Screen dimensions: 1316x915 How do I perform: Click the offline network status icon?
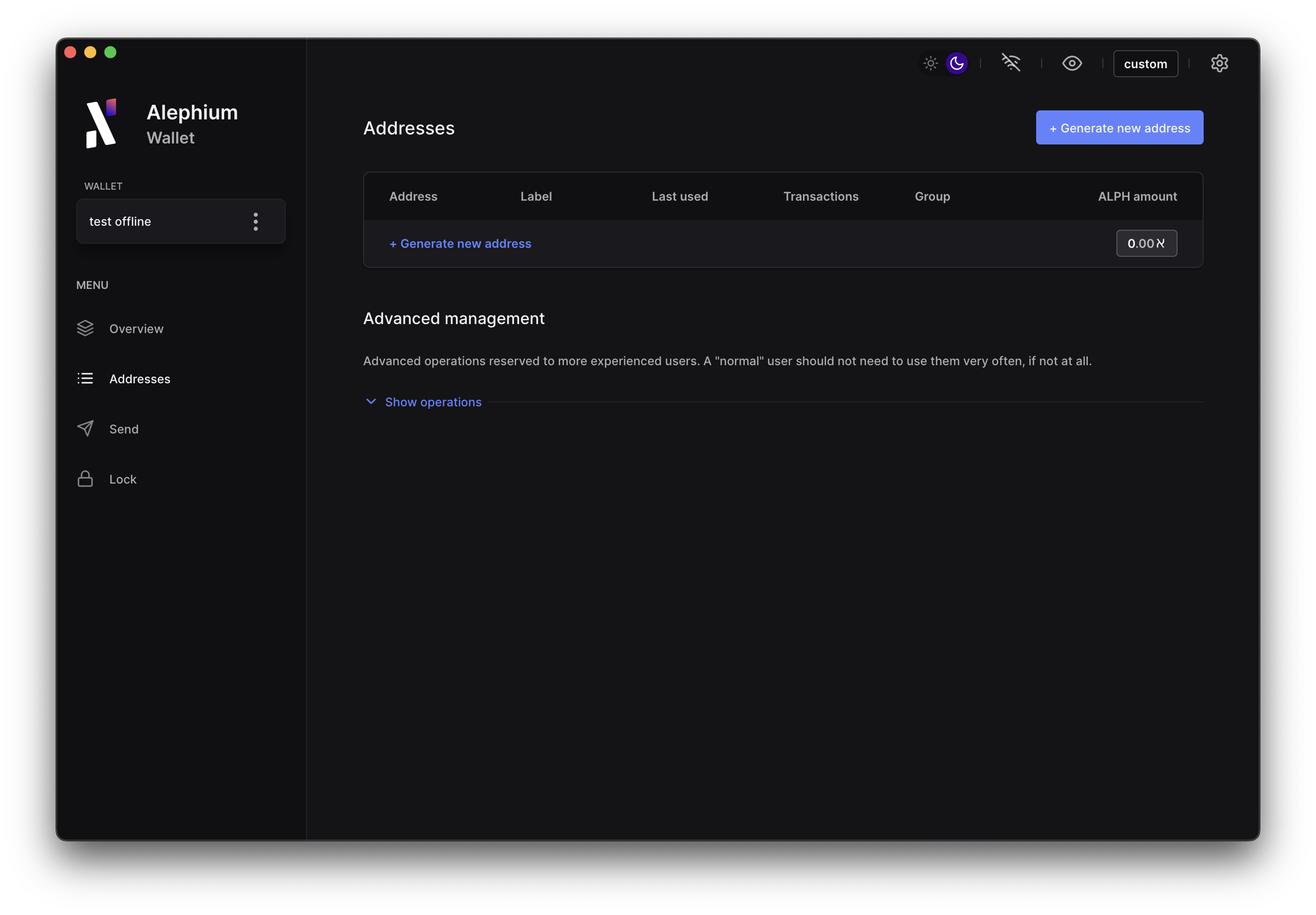pos(1011,63)
